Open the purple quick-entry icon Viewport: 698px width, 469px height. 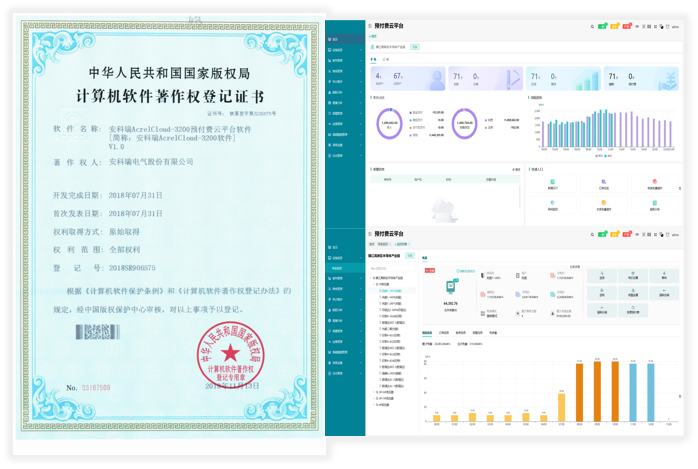point(604,182)
